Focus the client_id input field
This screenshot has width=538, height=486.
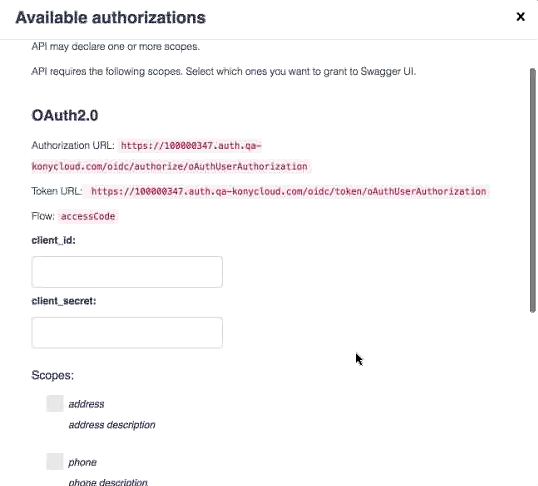[x=127, y=272]
